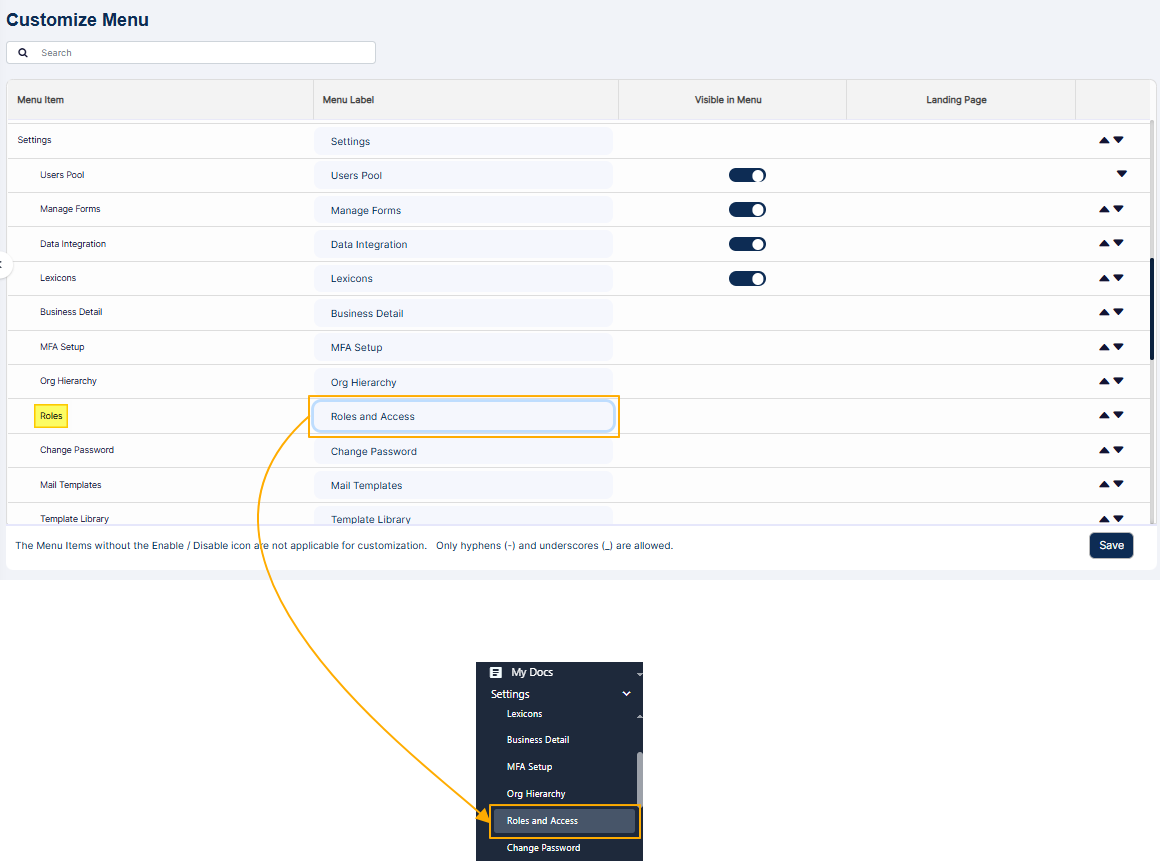Select Change Password in the preview menu
Viewport: 1160px width, 866px height.
coord(543,847)
